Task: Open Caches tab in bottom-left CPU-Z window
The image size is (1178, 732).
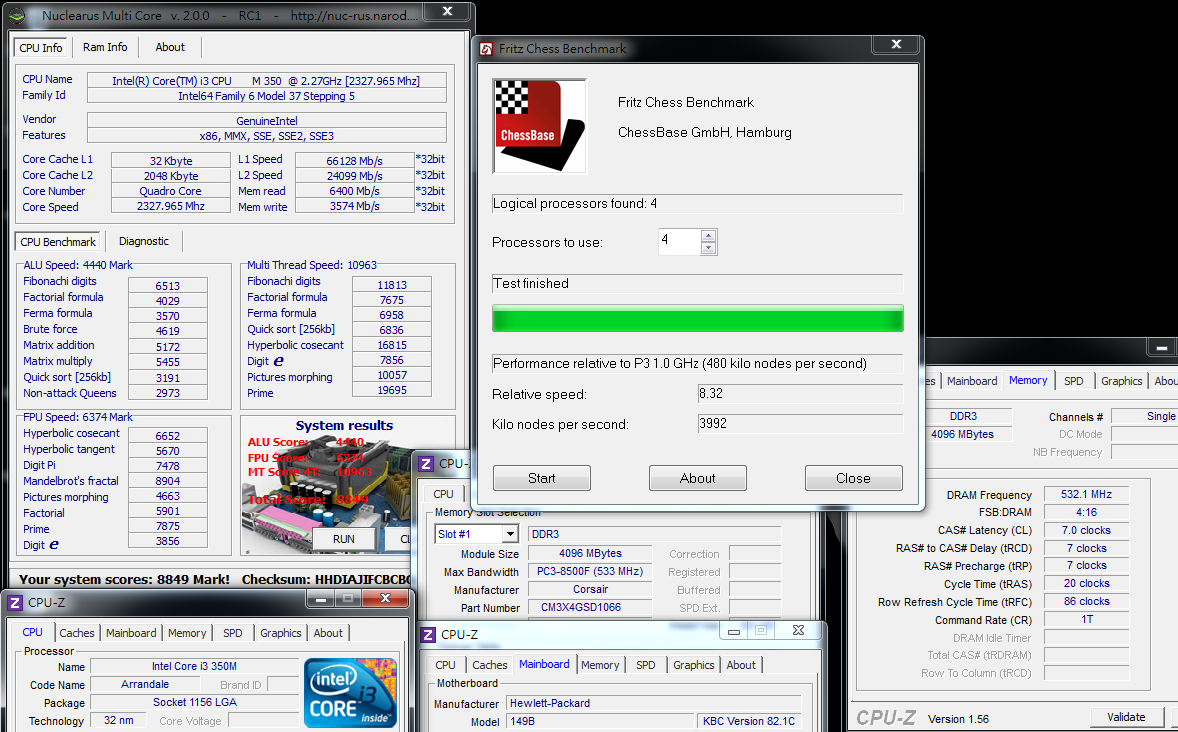Action: point(77,633)
